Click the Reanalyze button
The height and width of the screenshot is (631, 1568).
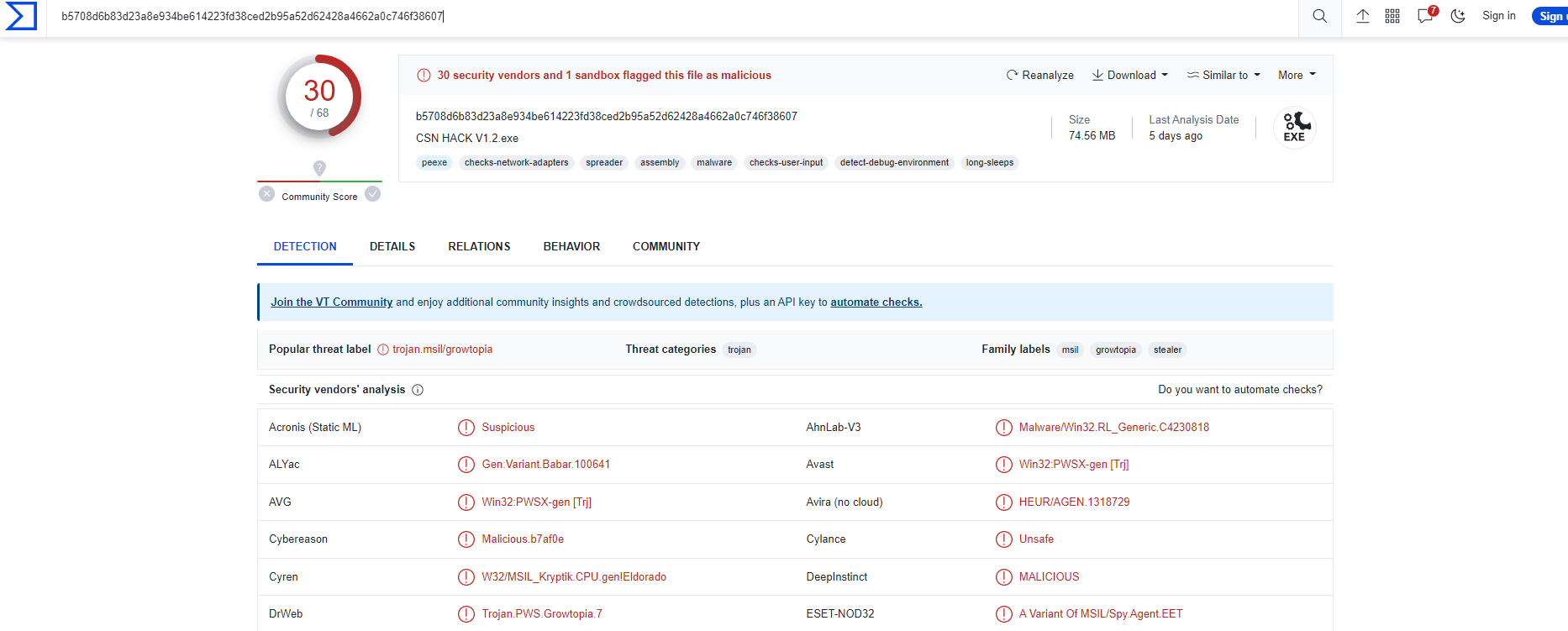[1040, 75]
